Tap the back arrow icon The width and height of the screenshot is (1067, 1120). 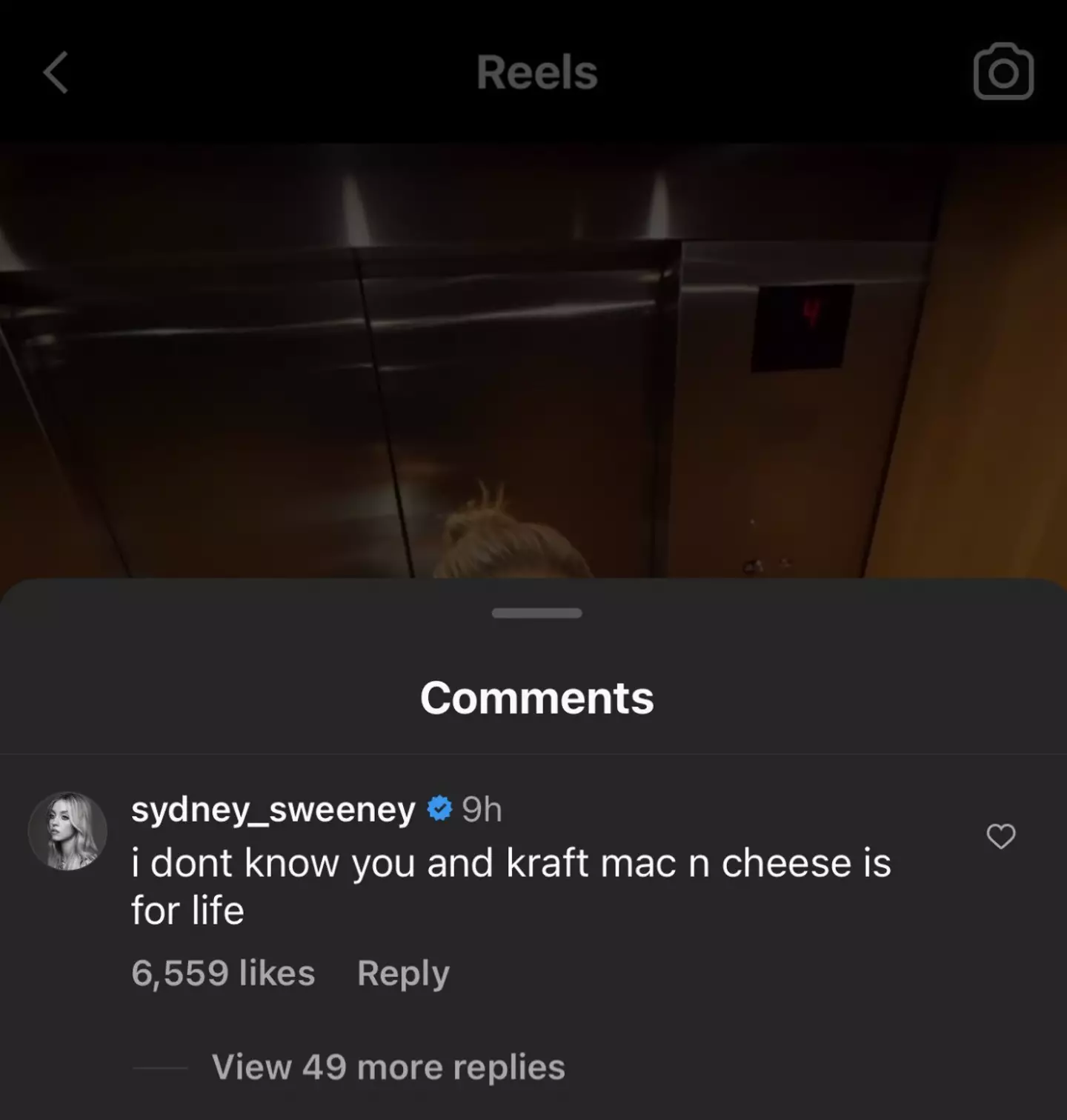pyautogui.click(x=56, y=73)
